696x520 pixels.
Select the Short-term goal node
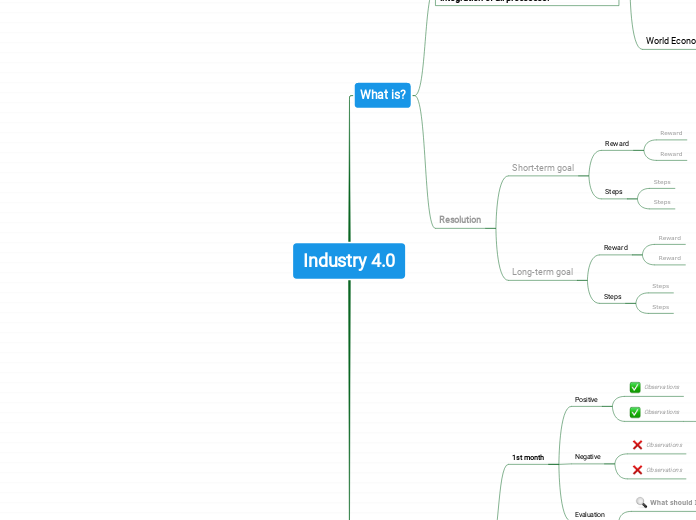[x=543, y=168]
